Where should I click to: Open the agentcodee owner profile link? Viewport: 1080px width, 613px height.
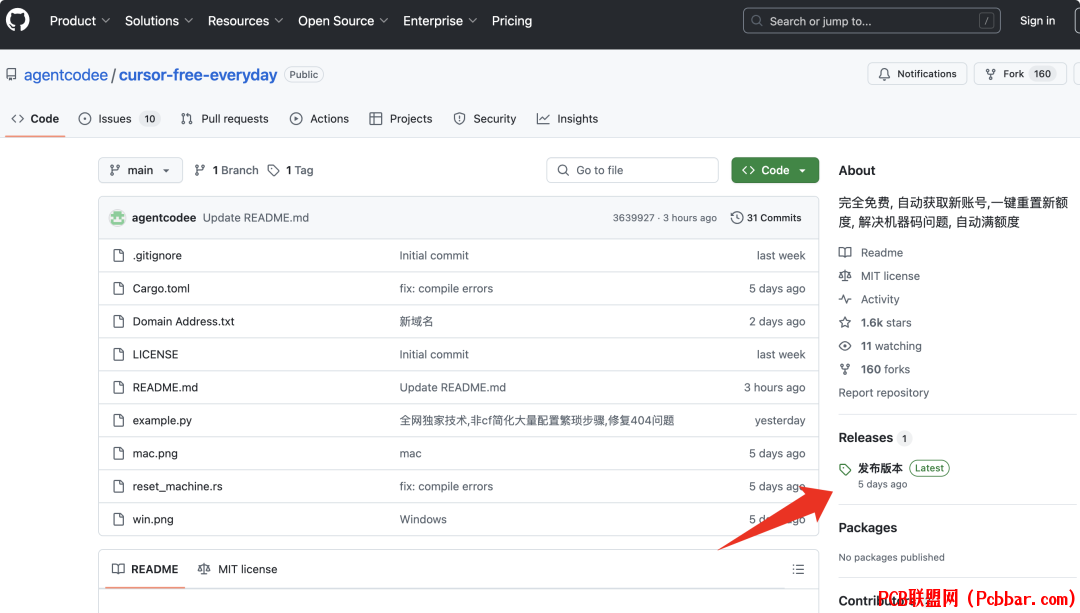pyautogui.click(x=66, y=74)
